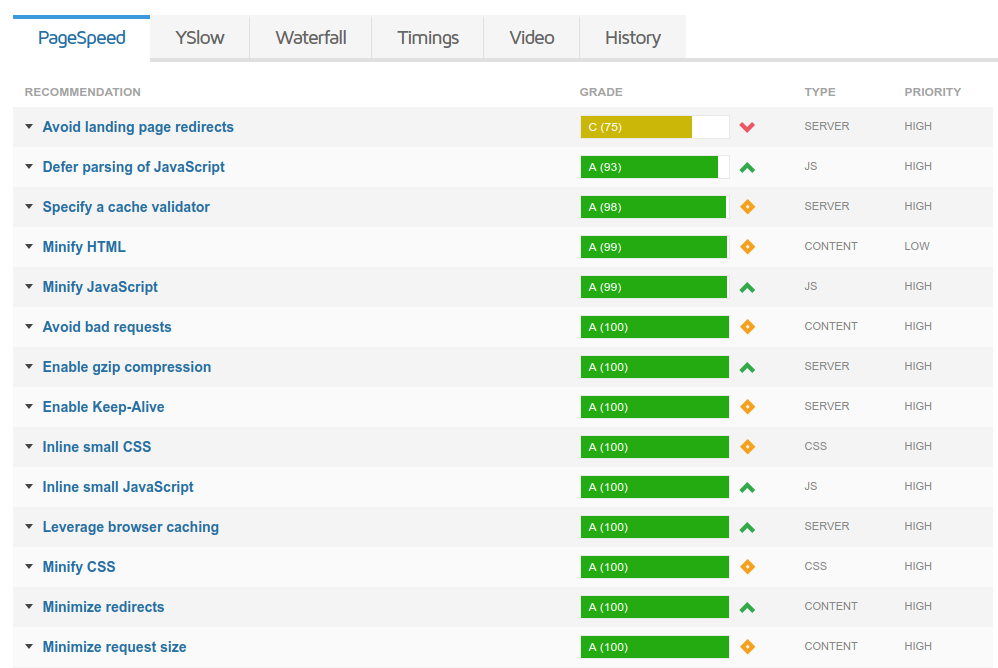
Task: Open the Minimize redirects recommendation link
Action: tap(103, 607)
